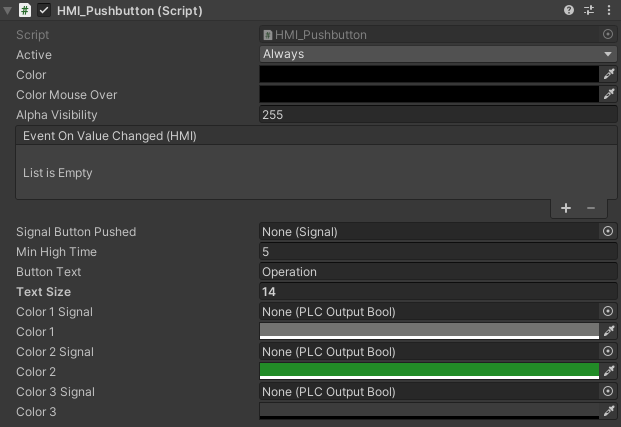This screenshot has width=621, height=427.
Task: Open the component help reference icon
Action: 569,10
